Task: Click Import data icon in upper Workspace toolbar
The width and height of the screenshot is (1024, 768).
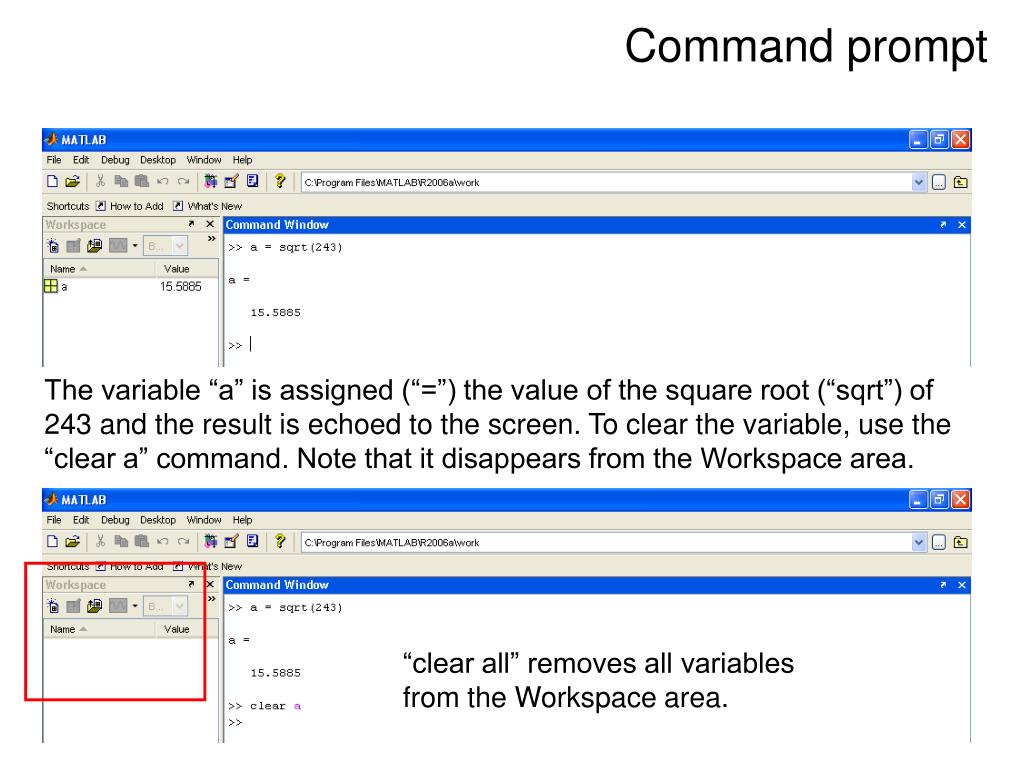Action: click(x=95, y=246)
